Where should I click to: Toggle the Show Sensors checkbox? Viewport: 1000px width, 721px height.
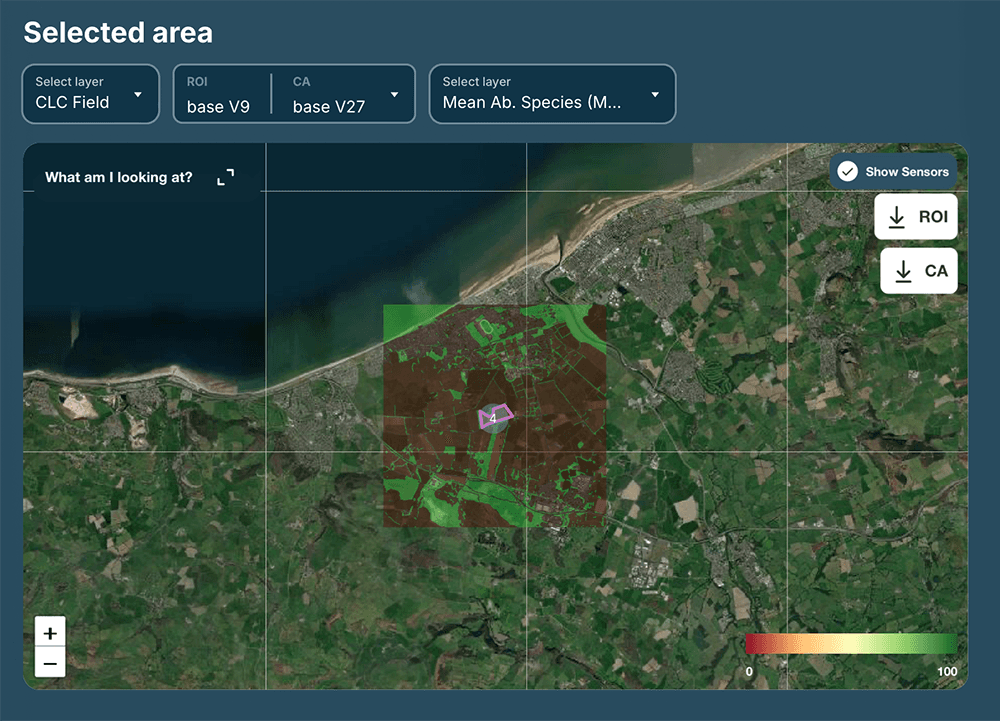848,171
